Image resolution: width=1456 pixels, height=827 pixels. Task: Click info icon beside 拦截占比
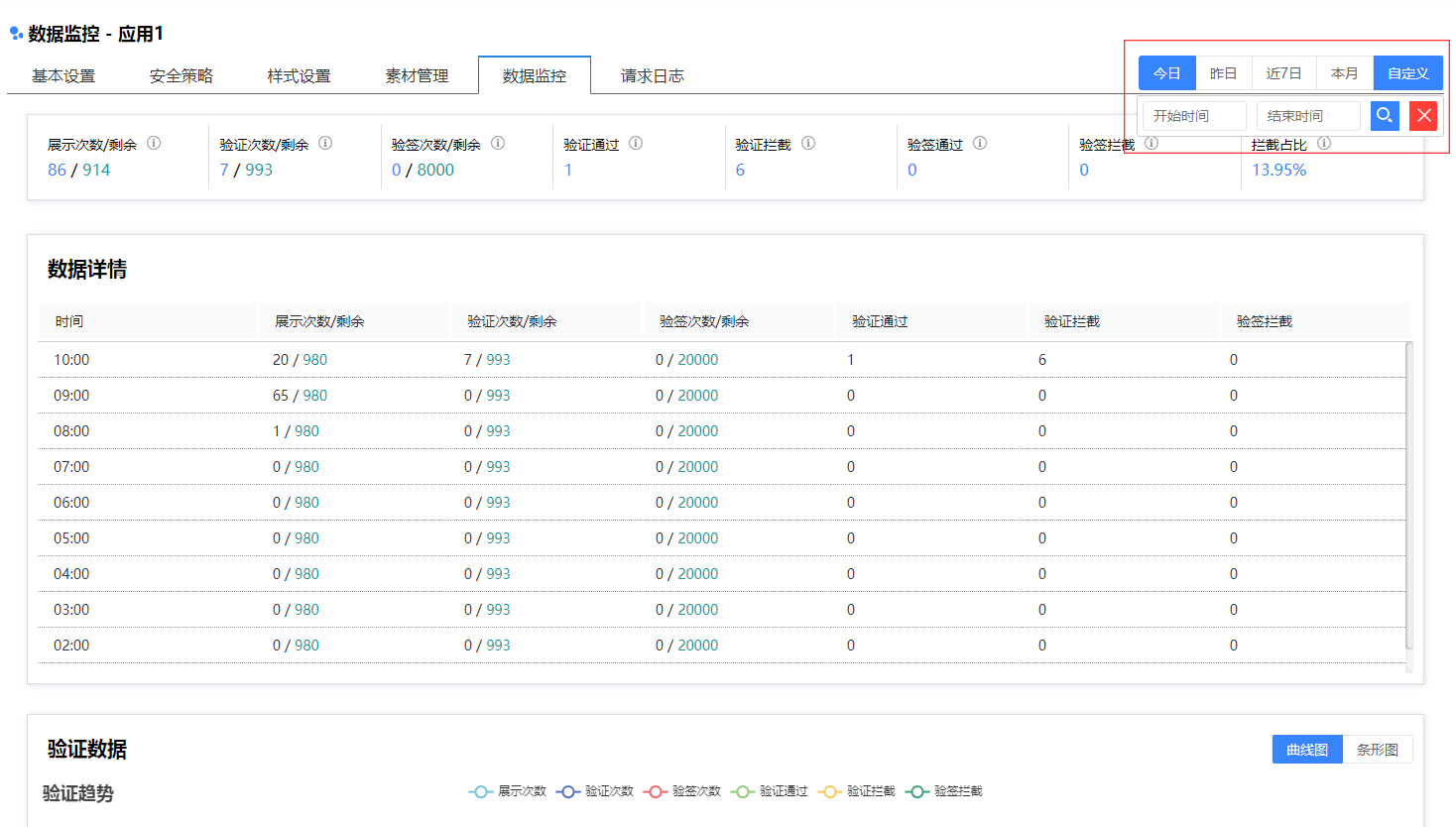(1324, 143)
